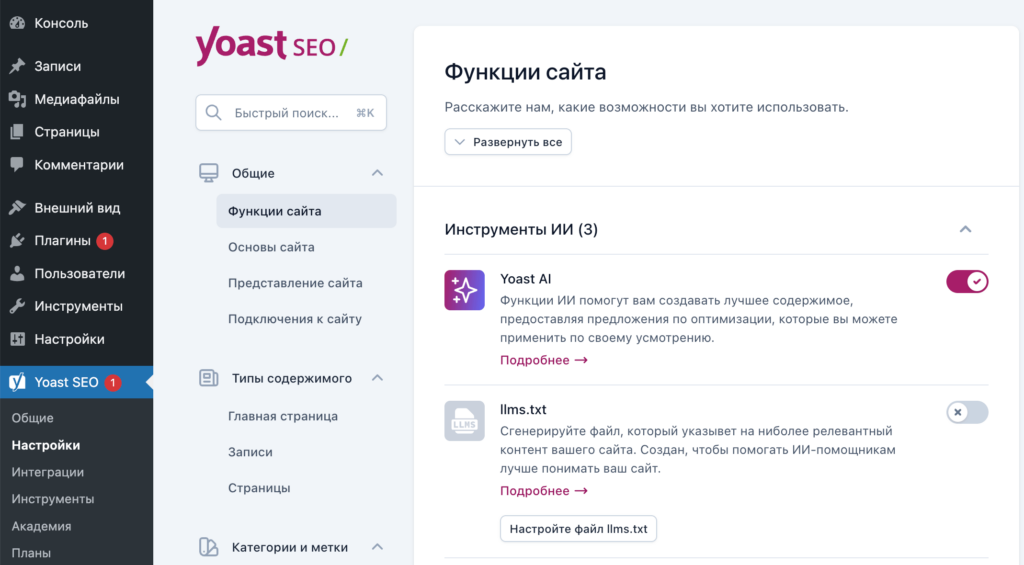Click the Настройки sliders icon in the main menu
1024x565 pixels.
[17, 339]
